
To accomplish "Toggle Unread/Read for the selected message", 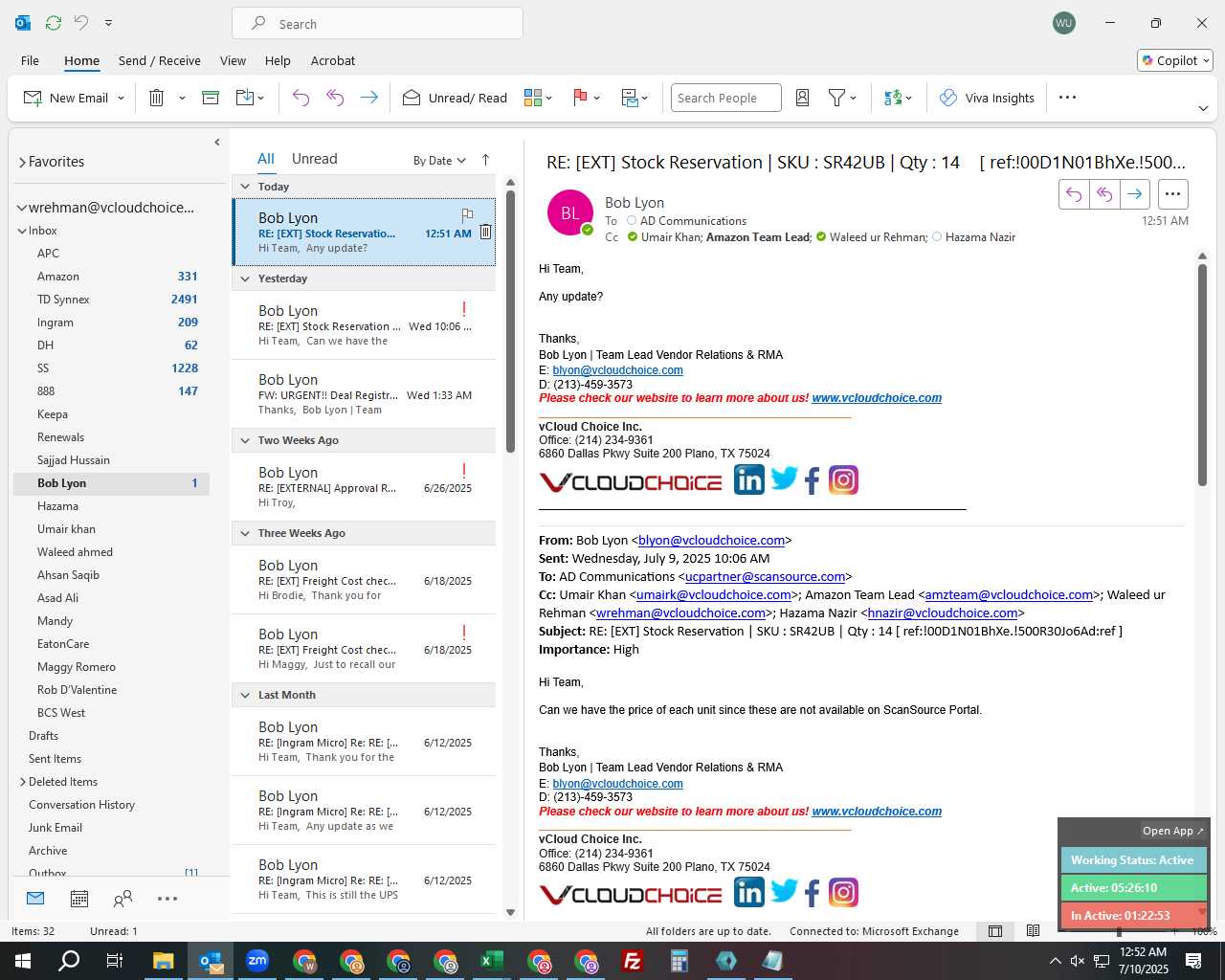I will (456, 98).
